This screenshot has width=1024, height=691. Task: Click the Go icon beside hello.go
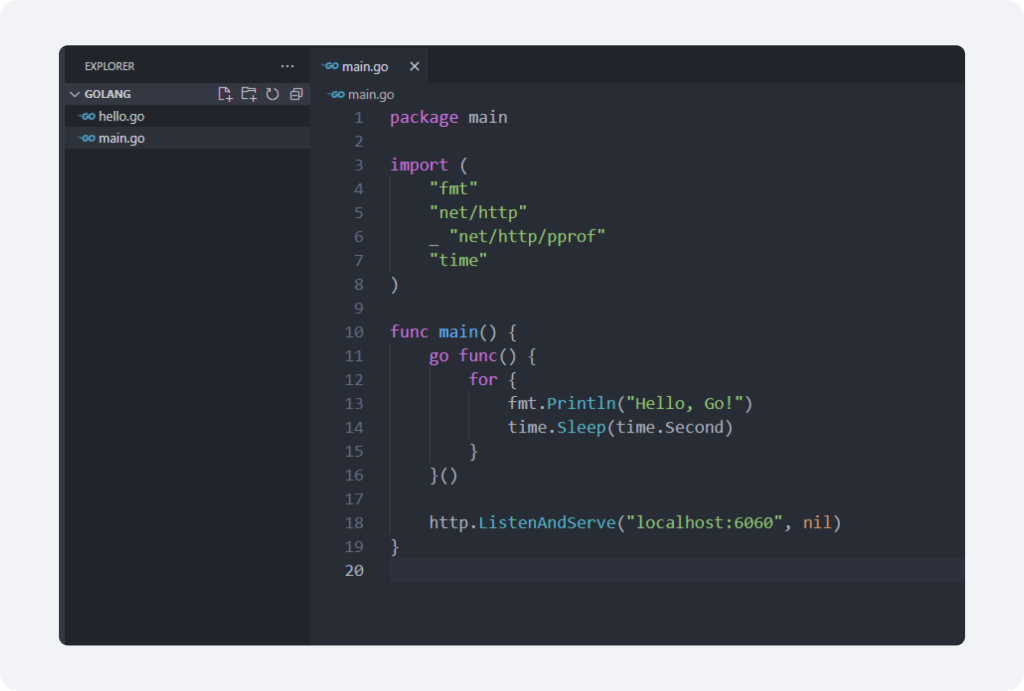click(x=87, y=116)
